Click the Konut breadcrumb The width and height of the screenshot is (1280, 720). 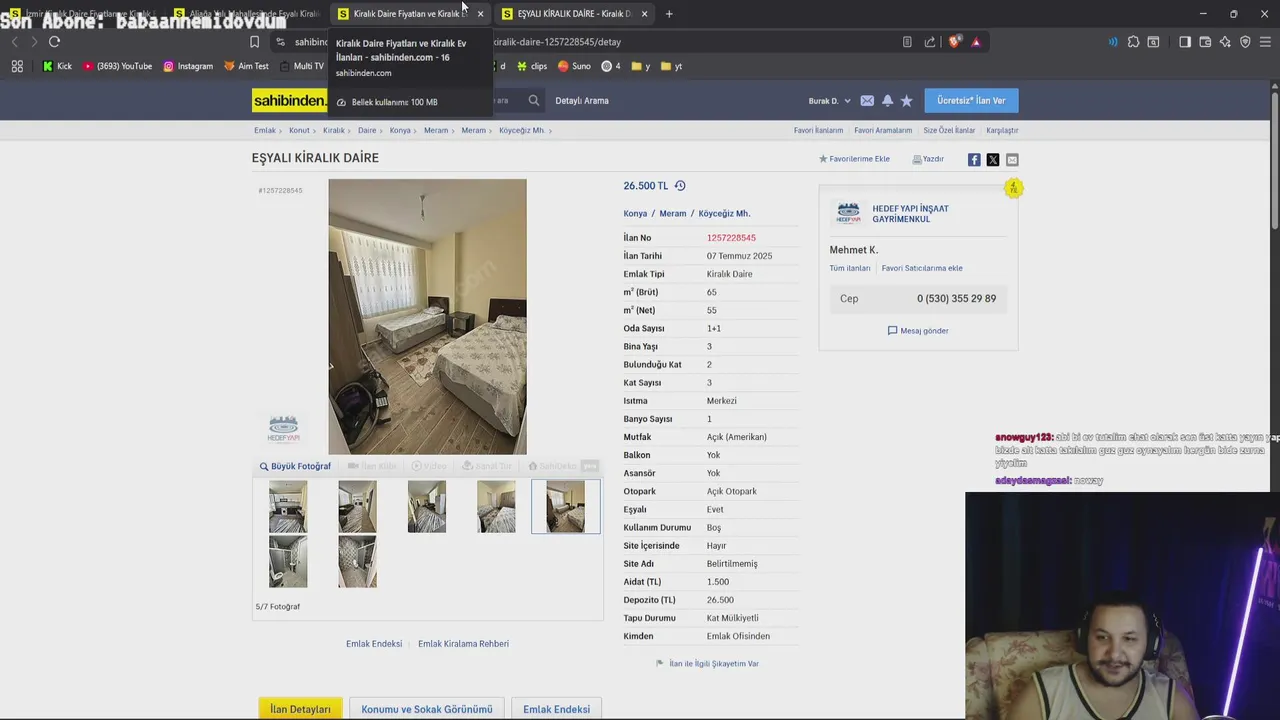click(x=299, y=130)
